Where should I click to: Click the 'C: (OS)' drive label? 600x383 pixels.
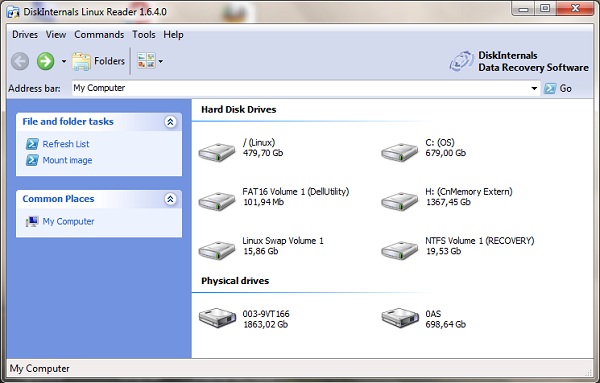point(440,143)
